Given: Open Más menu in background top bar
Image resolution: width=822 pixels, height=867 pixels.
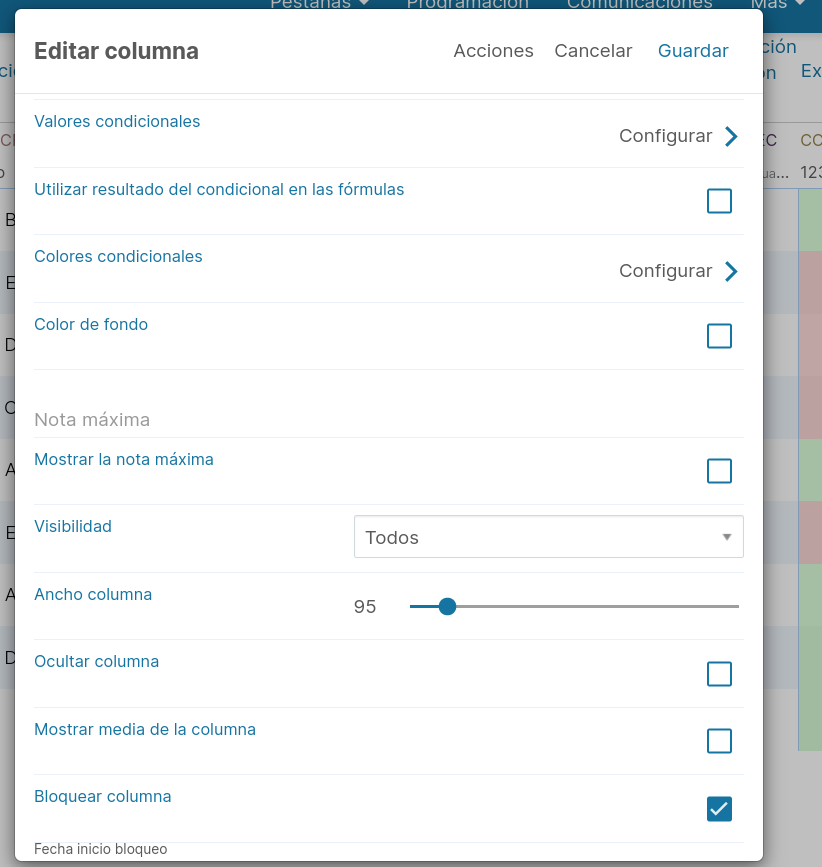Looking at the screenshot, I should [x=777, y=4].
